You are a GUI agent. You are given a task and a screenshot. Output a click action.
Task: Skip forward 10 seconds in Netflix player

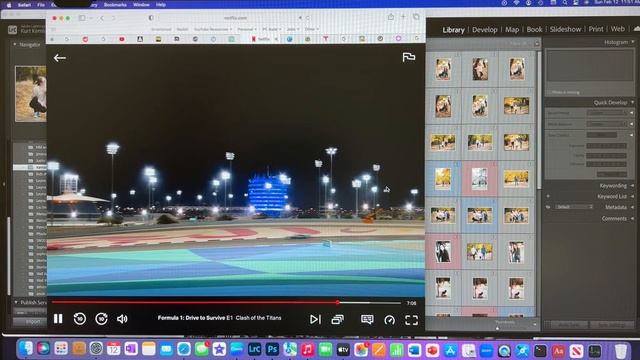pyautogui.click(x=101, y=319)
